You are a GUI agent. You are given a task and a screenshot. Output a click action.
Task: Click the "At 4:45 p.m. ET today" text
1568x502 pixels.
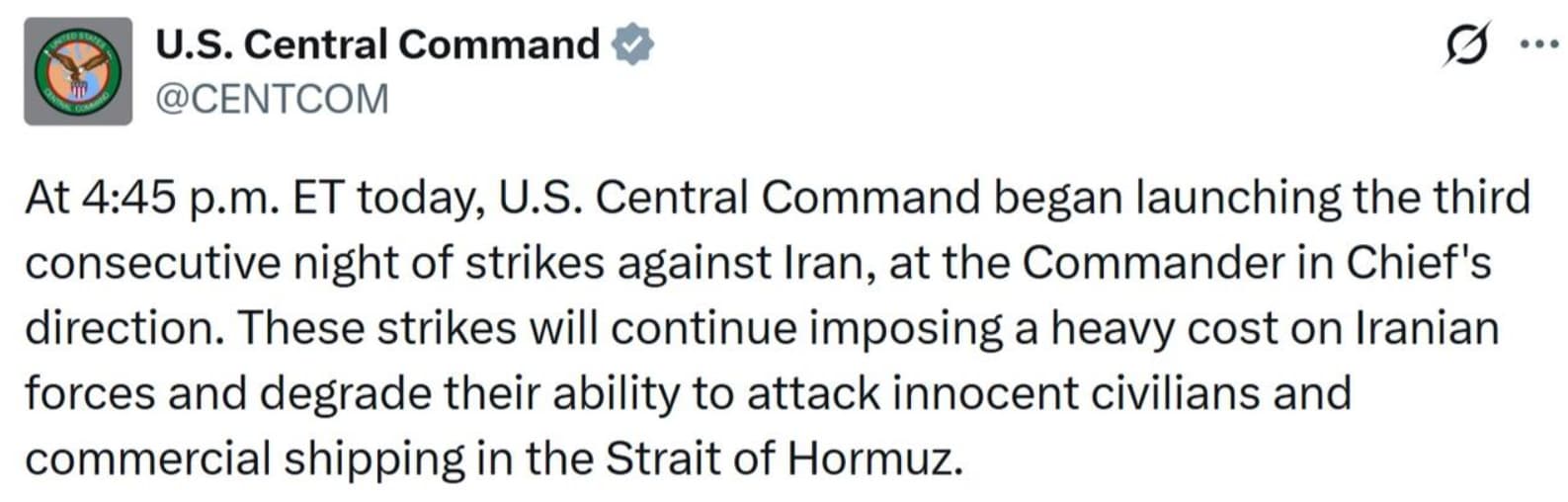click(x=254, y=199)
